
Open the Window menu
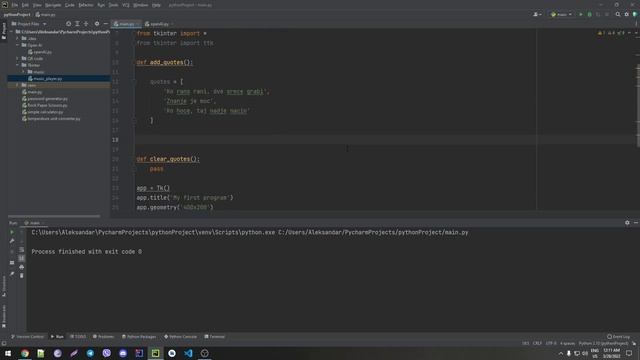pos(141,5)
